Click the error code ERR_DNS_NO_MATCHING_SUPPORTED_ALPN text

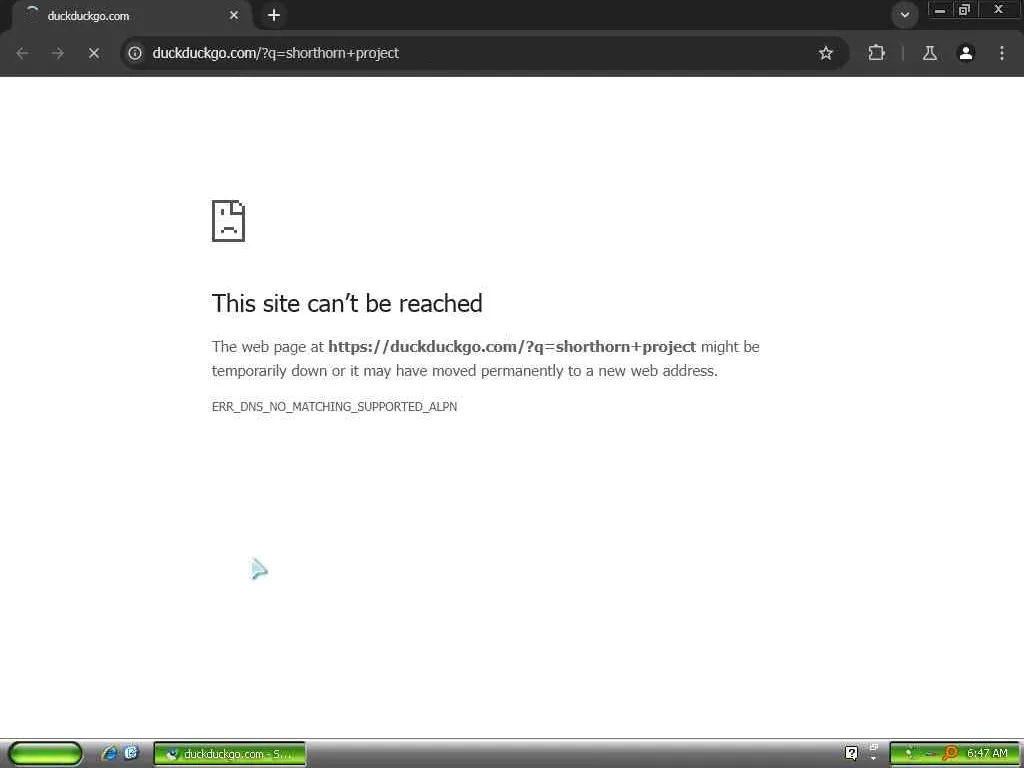point(334,407)
